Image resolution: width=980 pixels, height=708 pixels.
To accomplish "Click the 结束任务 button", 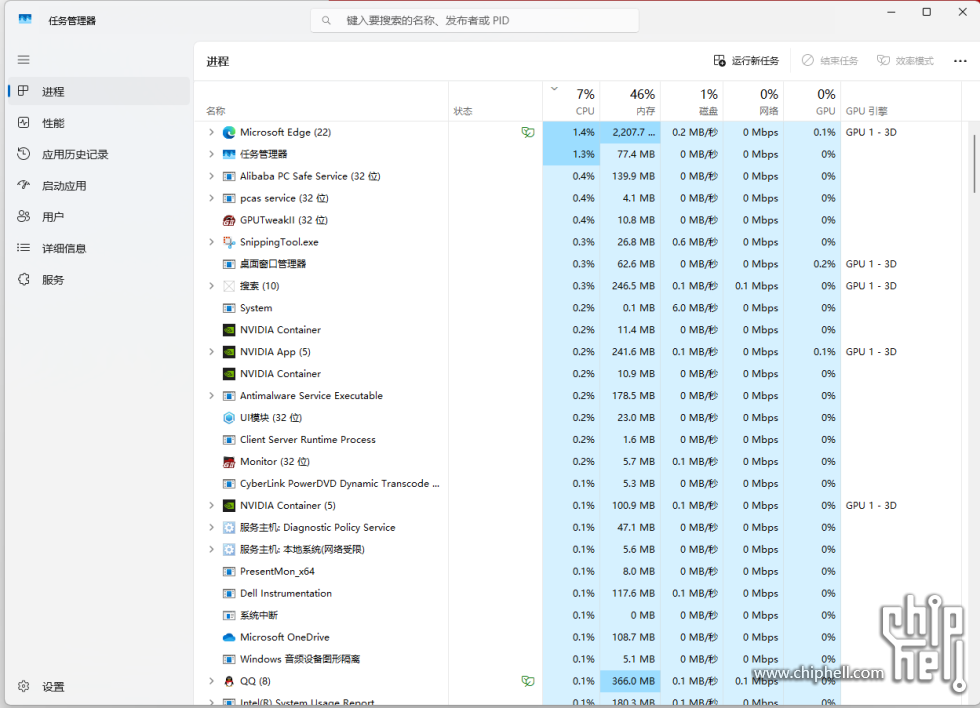I will click(x=830, y=61).
